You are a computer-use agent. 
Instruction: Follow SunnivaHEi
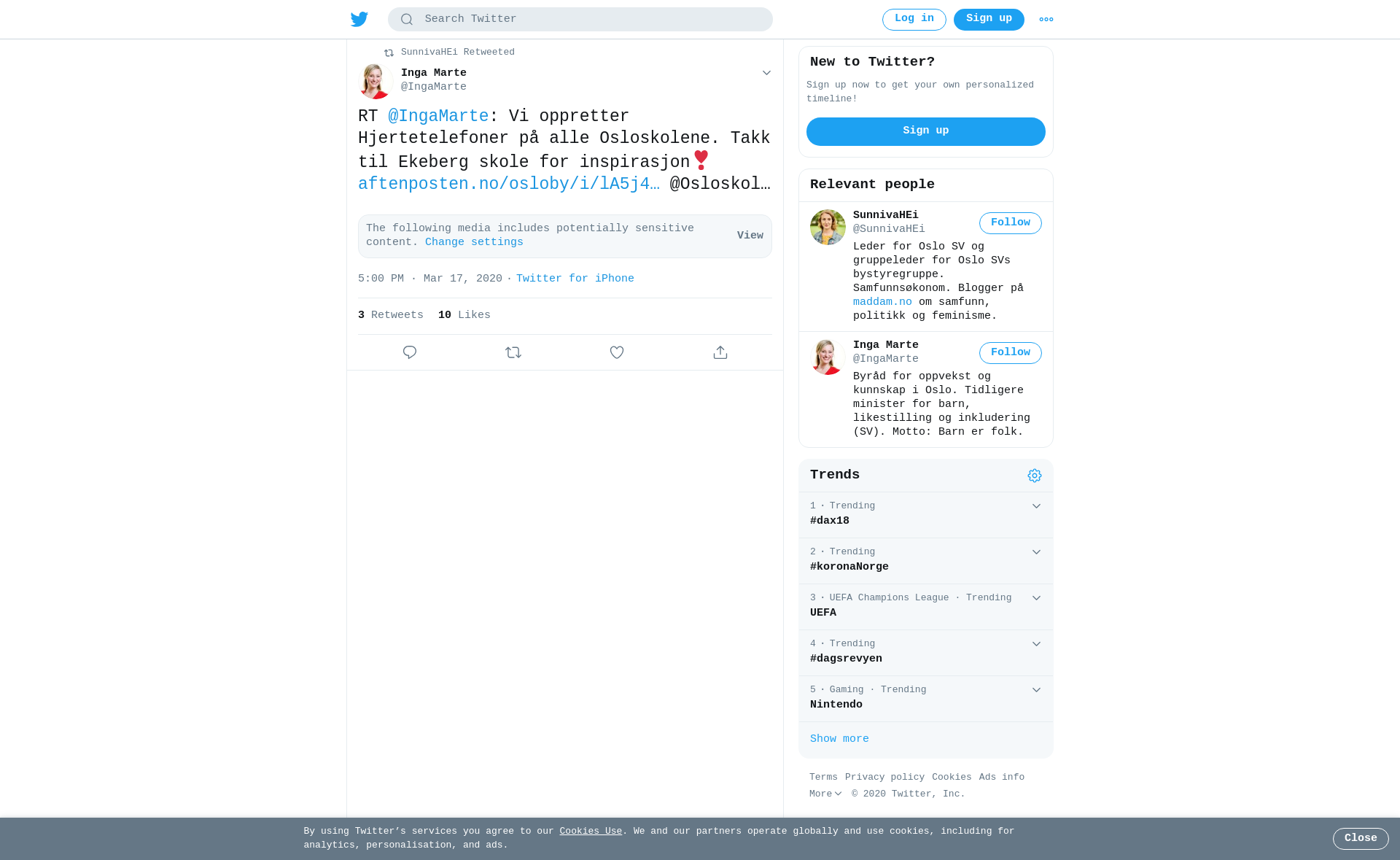1010,223
